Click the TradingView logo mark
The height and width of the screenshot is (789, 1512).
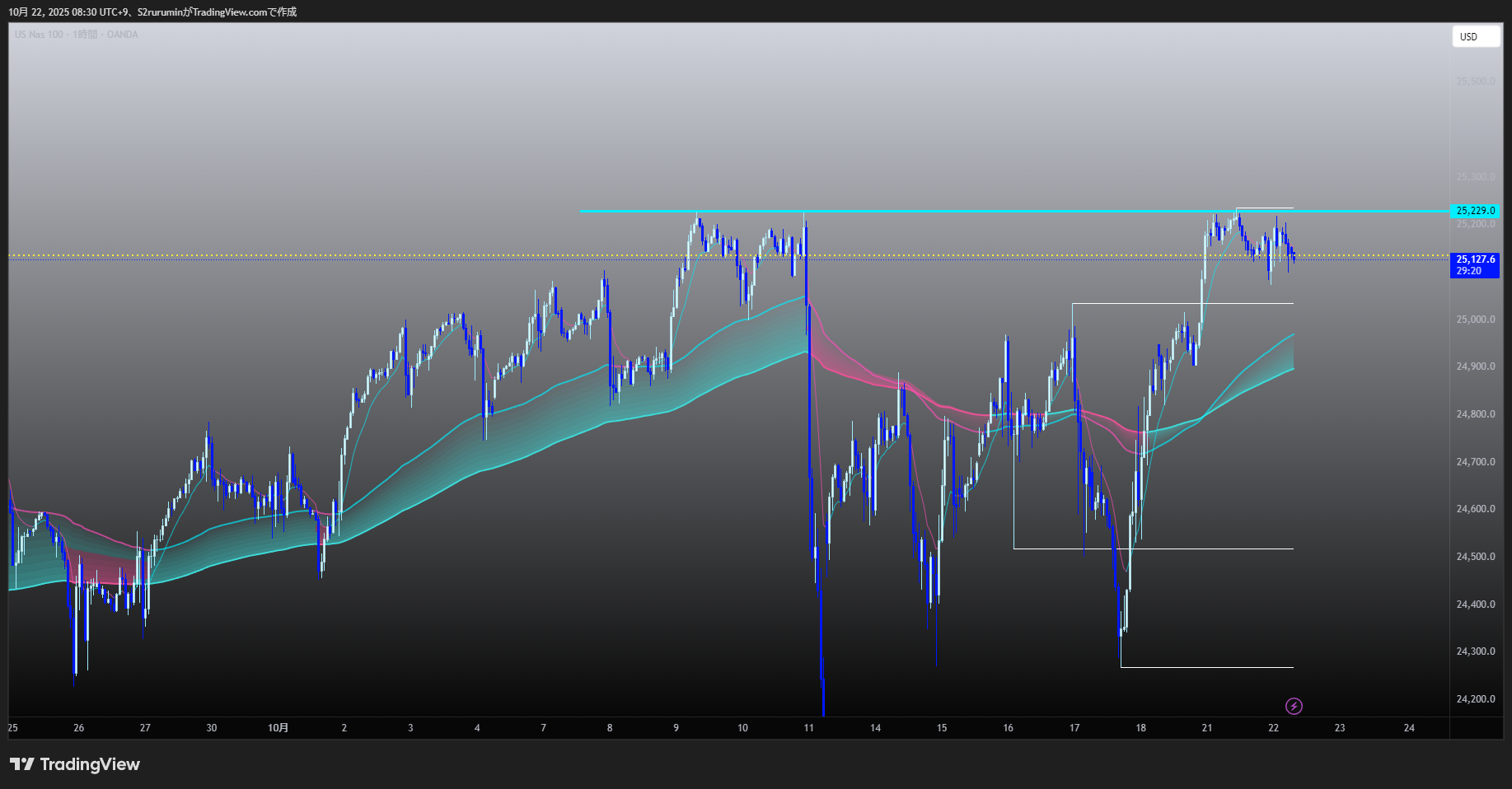click(x=22, y=764)
